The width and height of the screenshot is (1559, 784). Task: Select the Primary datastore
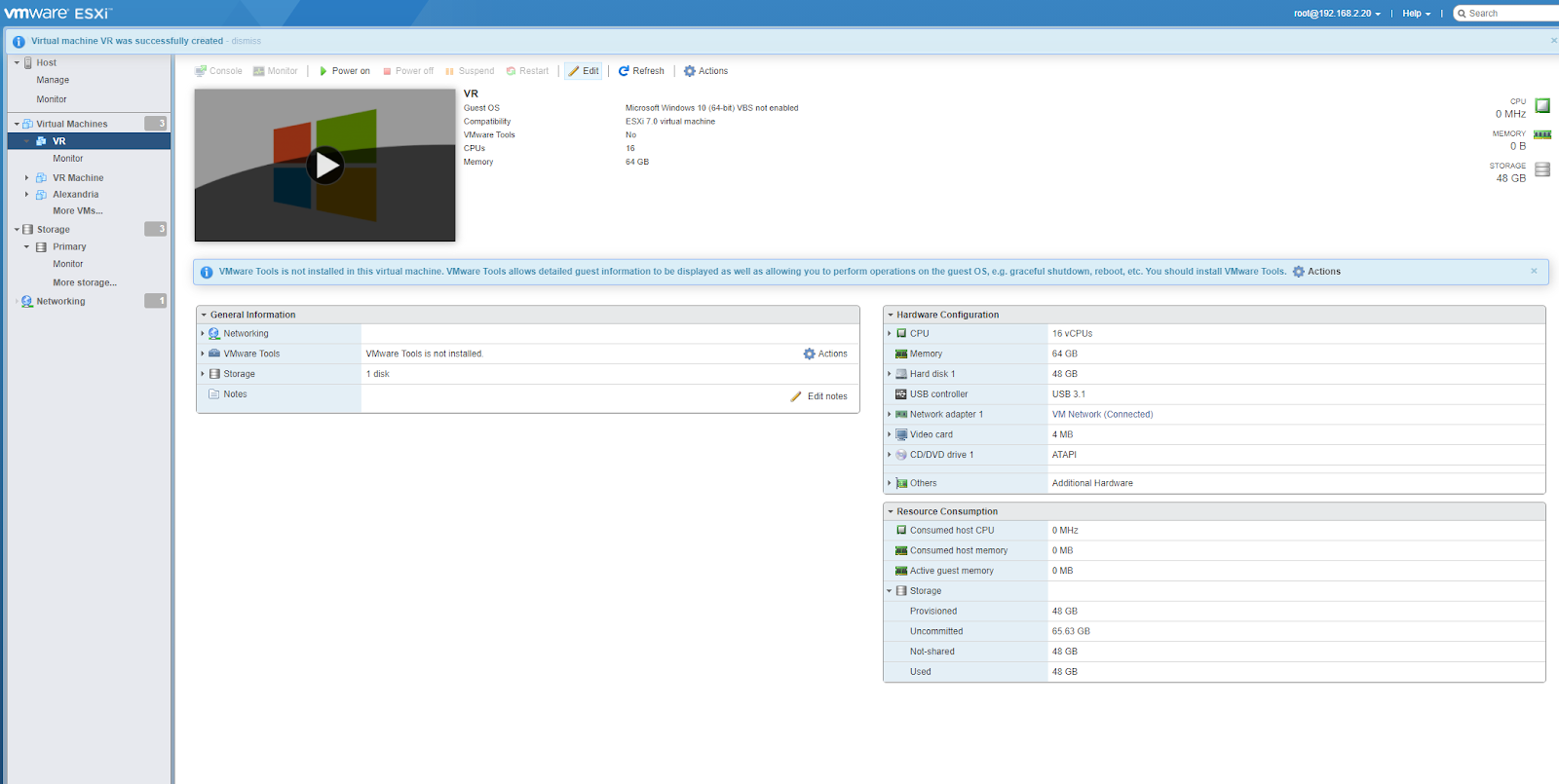pyautogui.click(x=69, y=247)
